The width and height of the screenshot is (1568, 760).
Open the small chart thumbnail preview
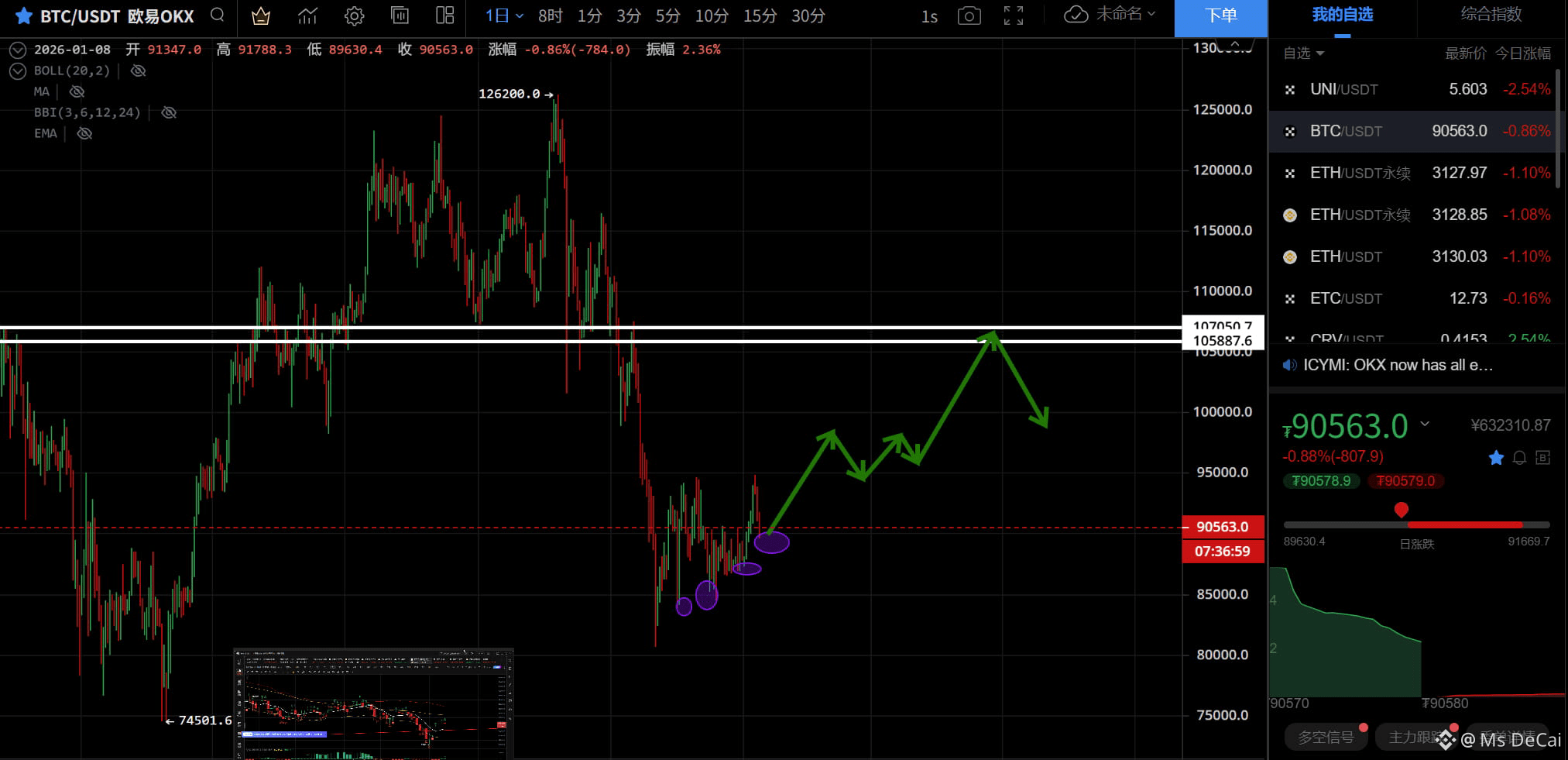click(x=373, y=703)
